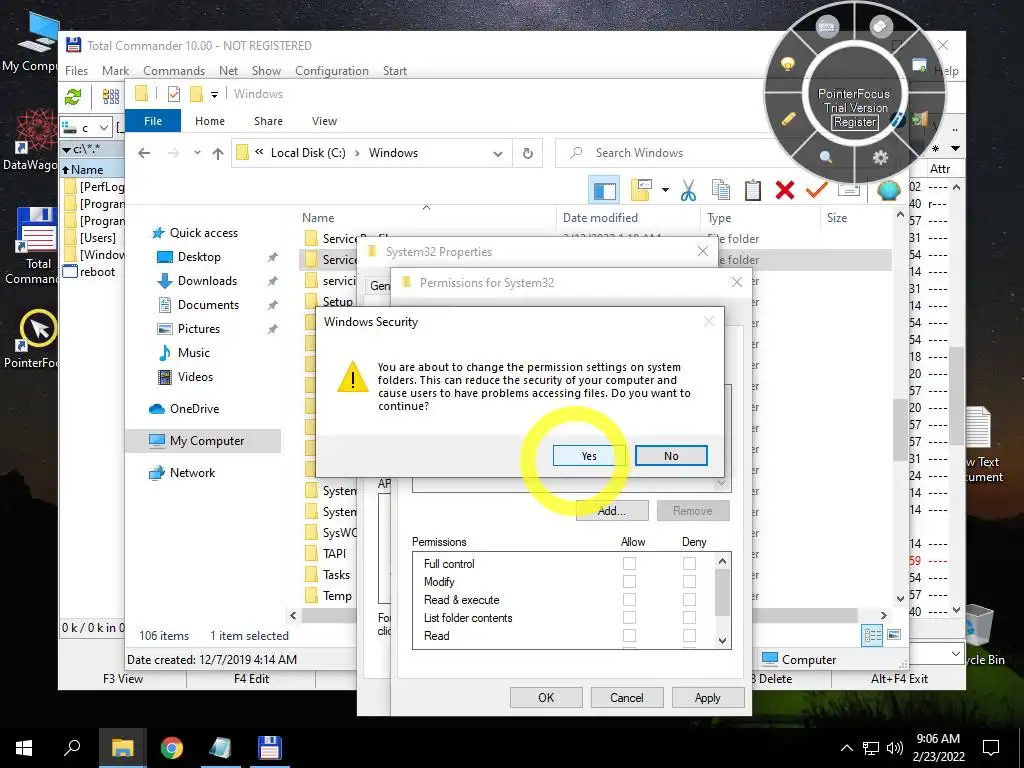Click Register in PointerFocus wheel

click(x=855, y=122)
